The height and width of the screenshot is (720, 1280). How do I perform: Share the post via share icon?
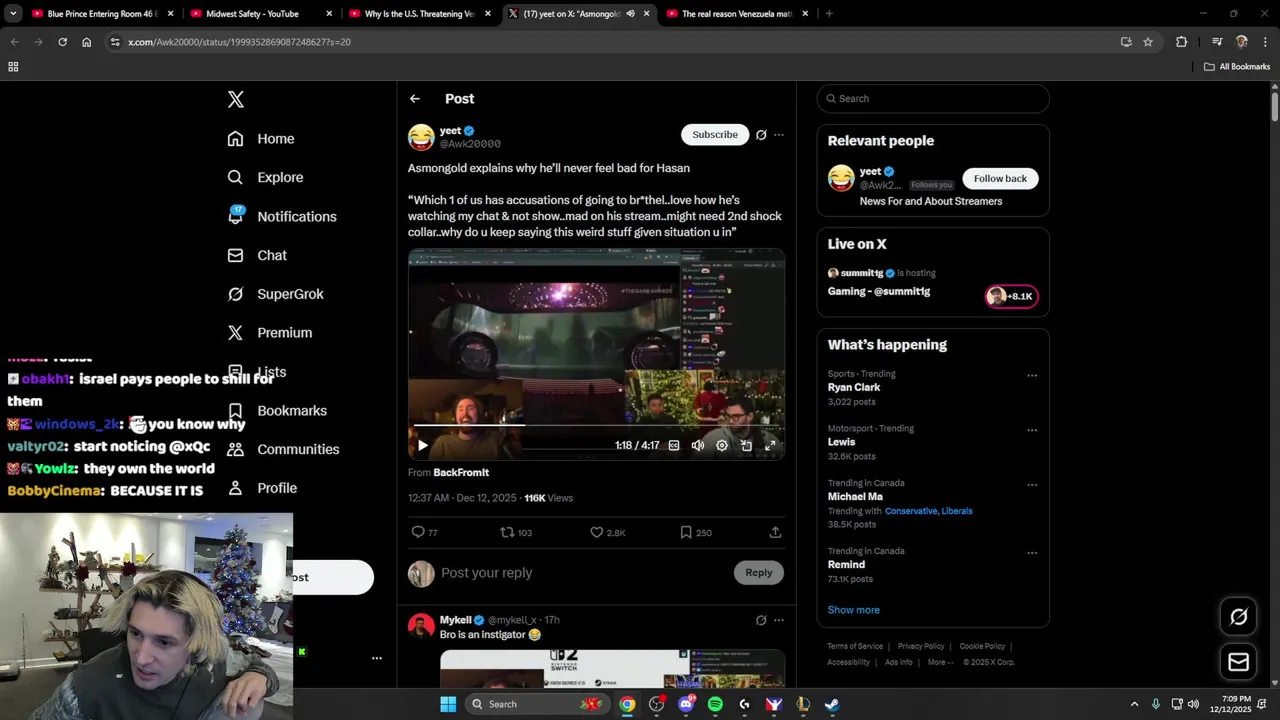point(775,532)
